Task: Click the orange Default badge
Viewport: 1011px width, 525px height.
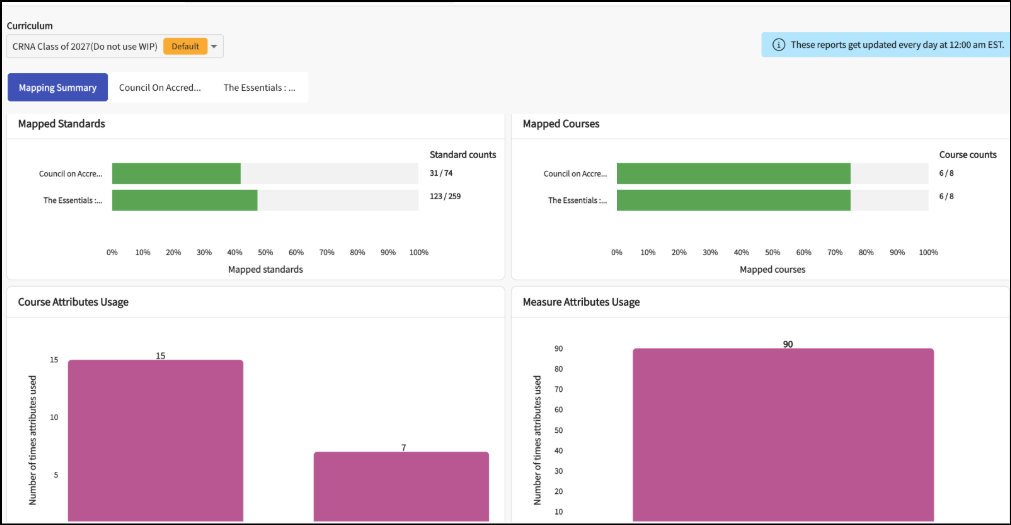Action: click(185, 46)
